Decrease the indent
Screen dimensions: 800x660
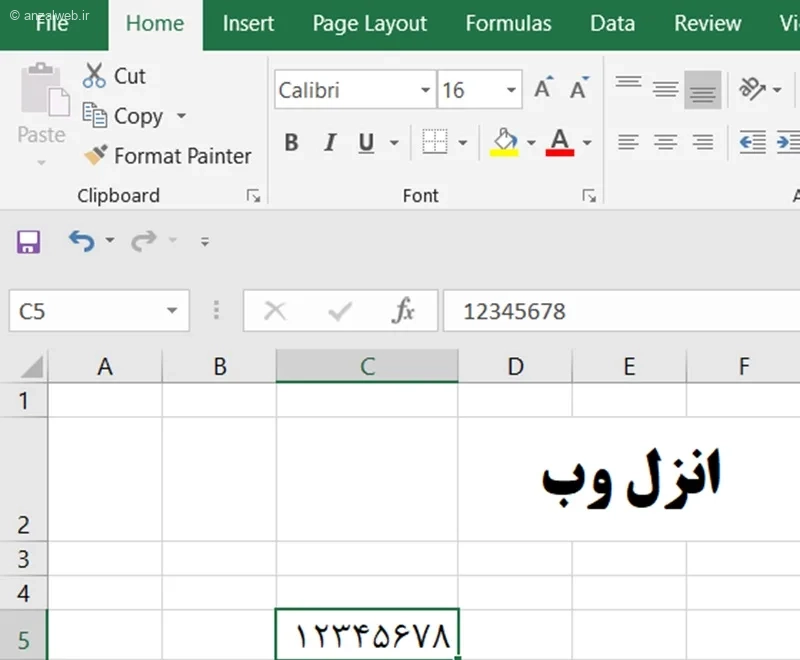[753, 142]
